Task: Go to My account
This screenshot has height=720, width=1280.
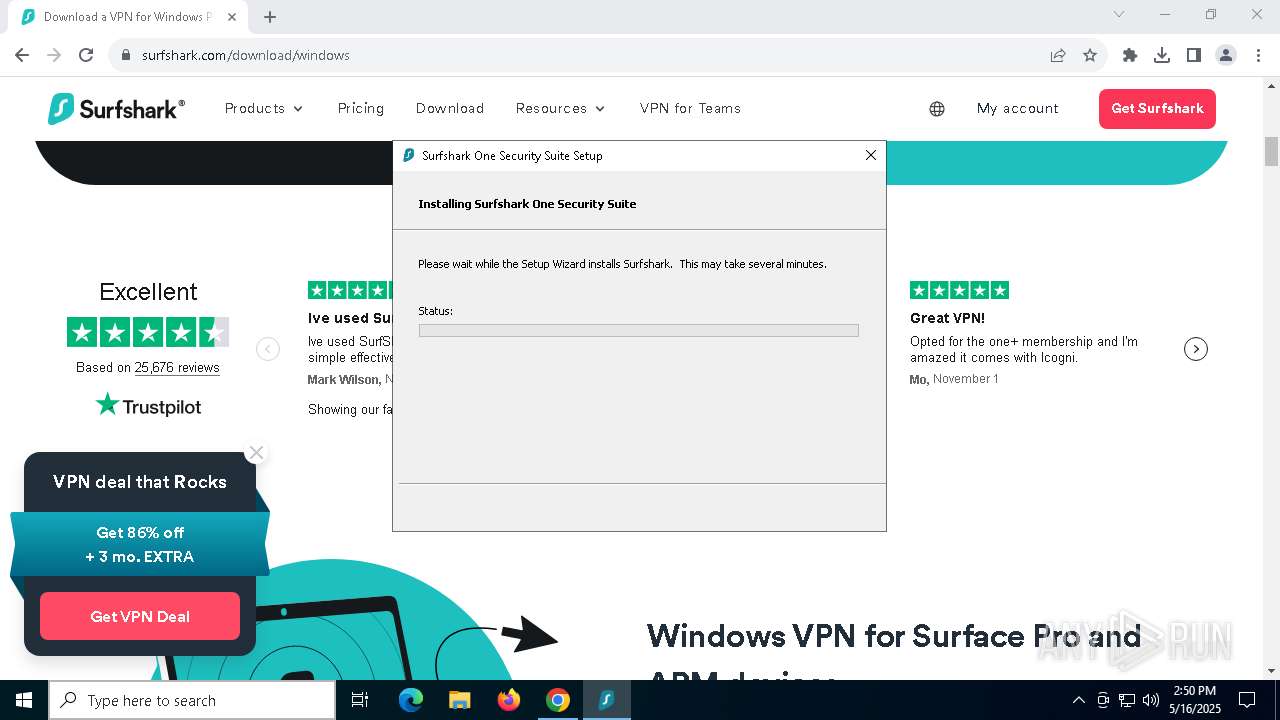Action: 1018,108
